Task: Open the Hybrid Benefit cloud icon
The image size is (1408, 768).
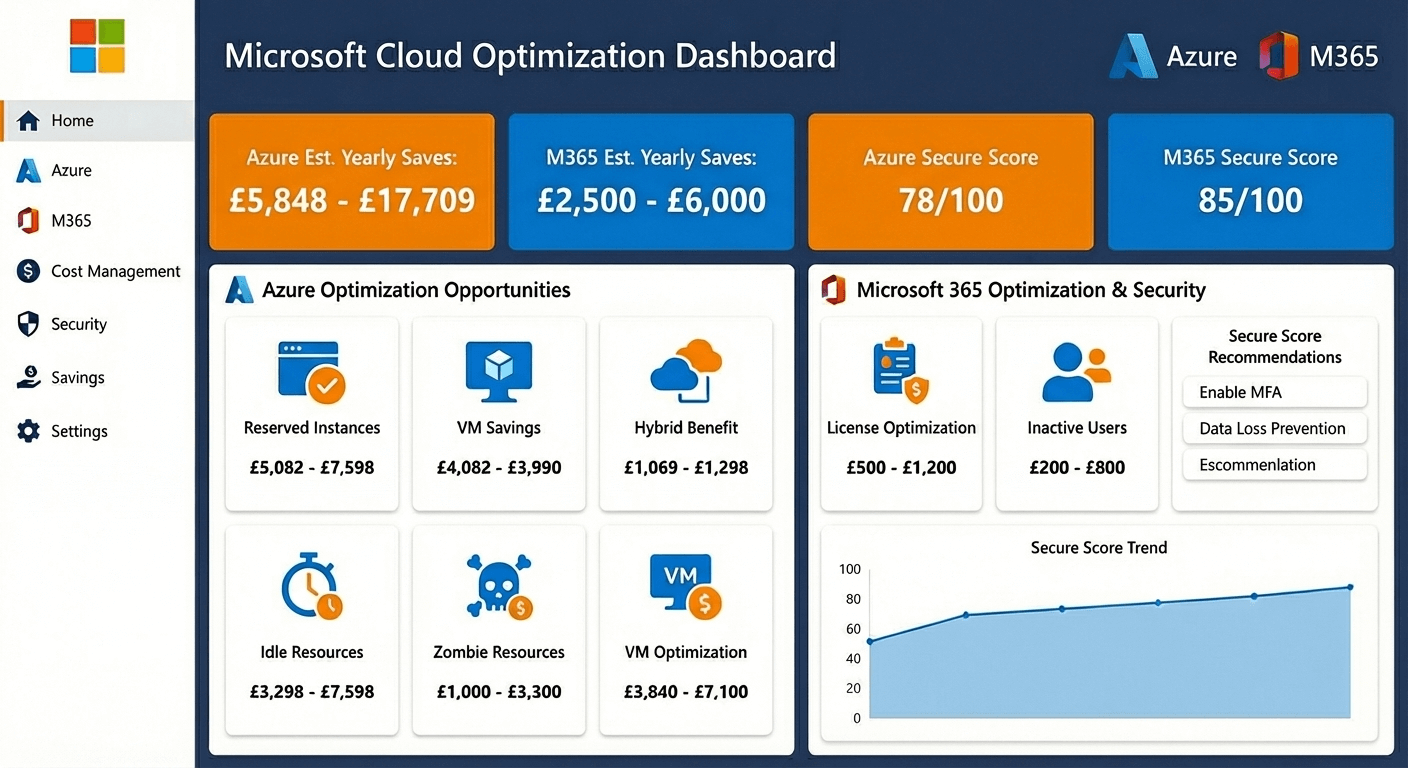Action: [x=685, y=371]
